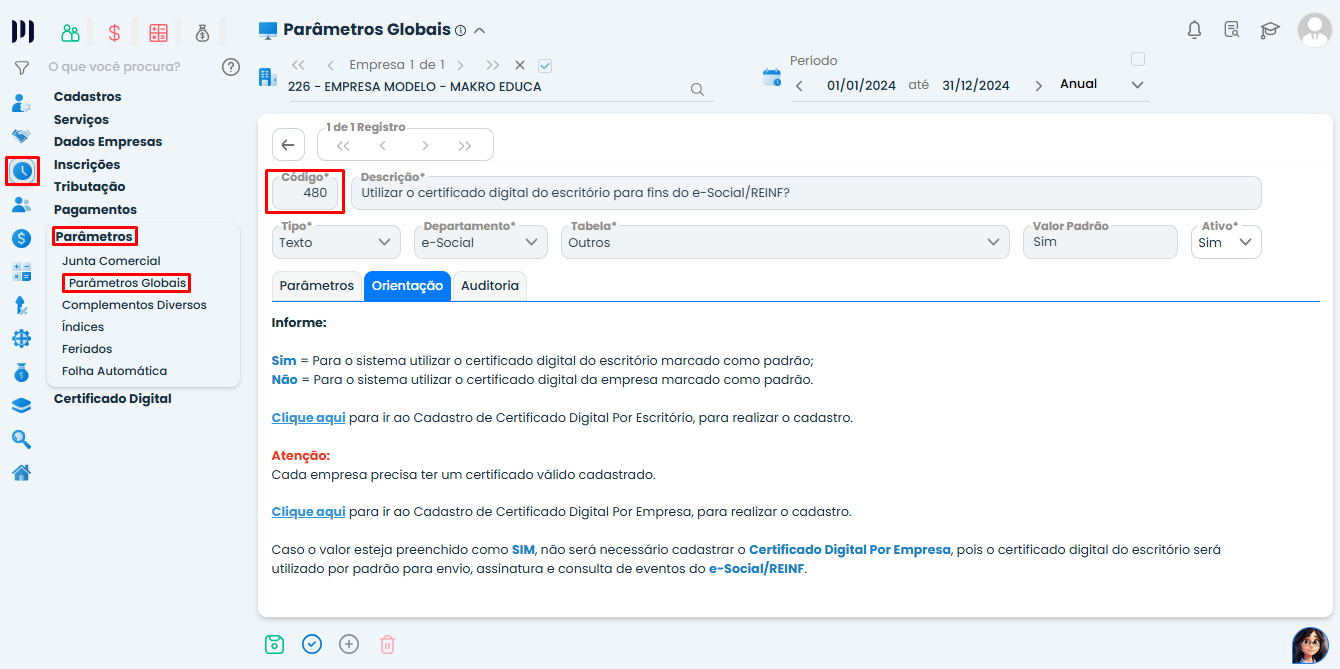This screenshot has width=1340, height=669.
Task: Click the user-with-gear sidebar icon
Action: point(21,103)
